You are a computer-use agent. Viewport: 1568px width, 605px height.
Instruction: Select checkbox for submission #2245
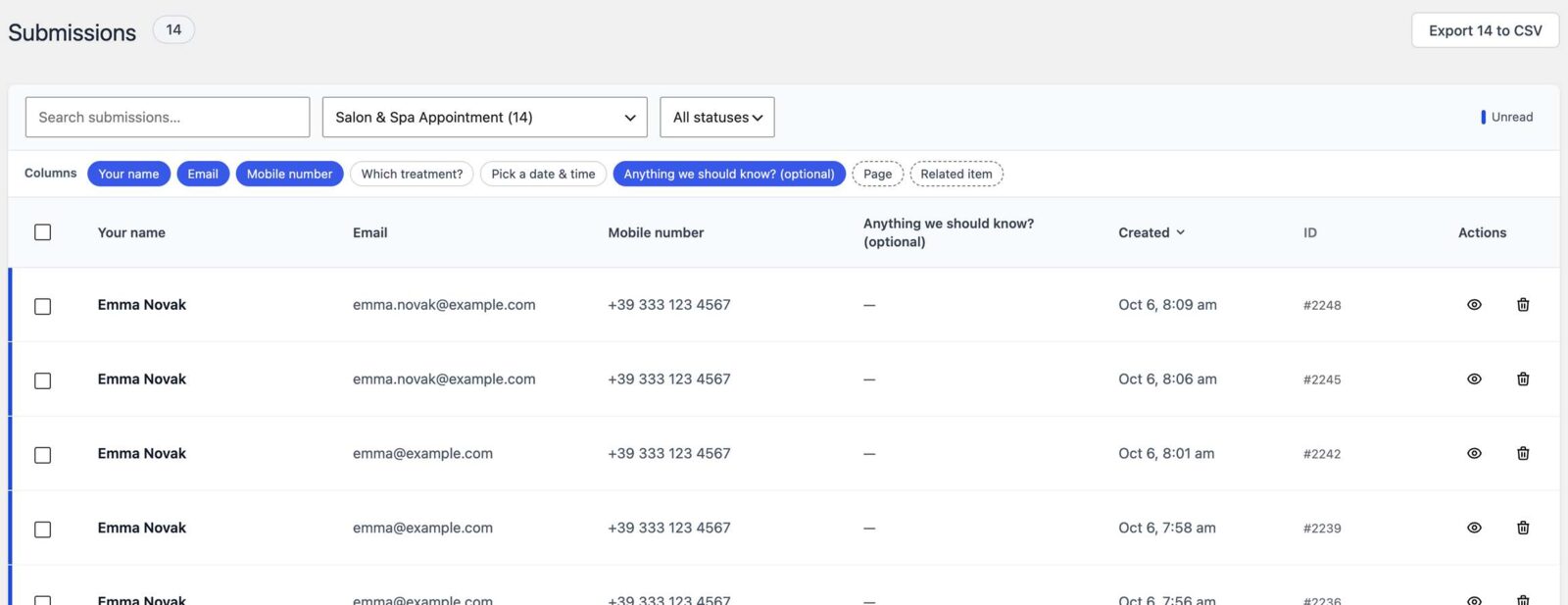click(x=43, y=381)
